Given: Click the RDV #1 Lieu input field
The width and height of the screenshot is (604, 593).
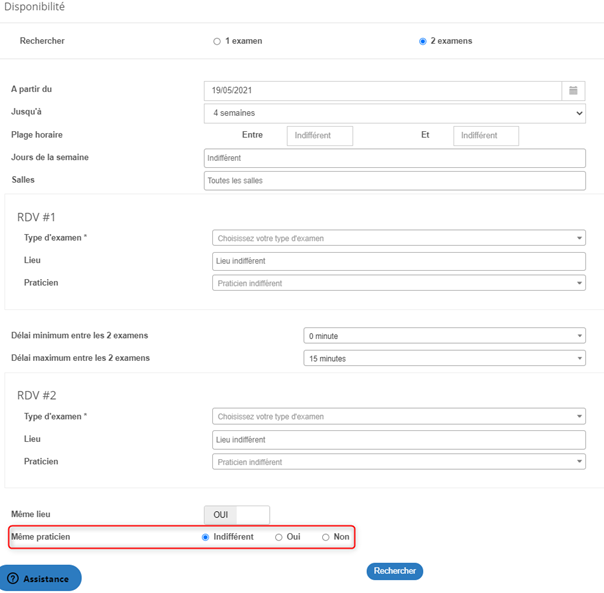Looking at the screenshot, I should point(398,261).
